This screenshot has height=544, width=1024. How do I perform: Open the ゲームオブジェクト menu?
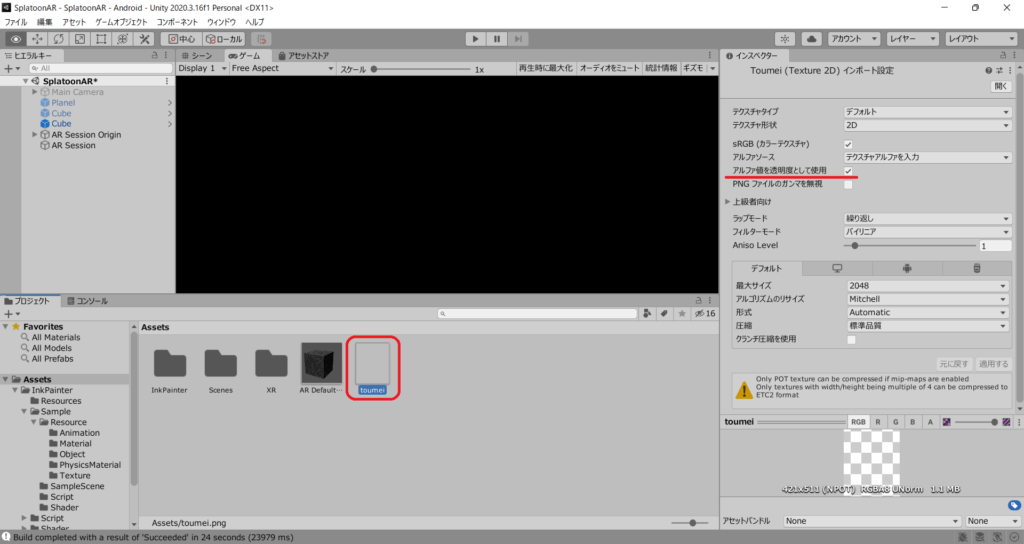tap(121, 22)
